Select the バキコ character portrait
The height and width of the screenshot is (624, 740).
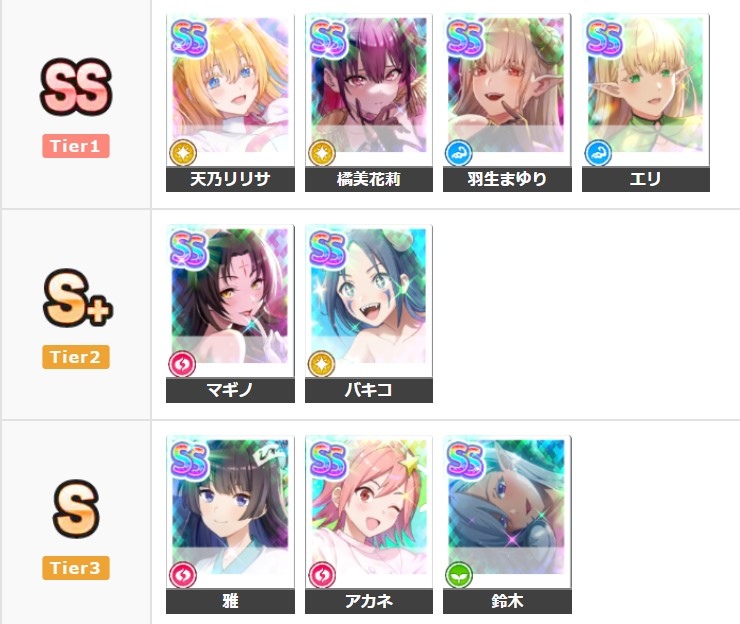tap(369, 301)
